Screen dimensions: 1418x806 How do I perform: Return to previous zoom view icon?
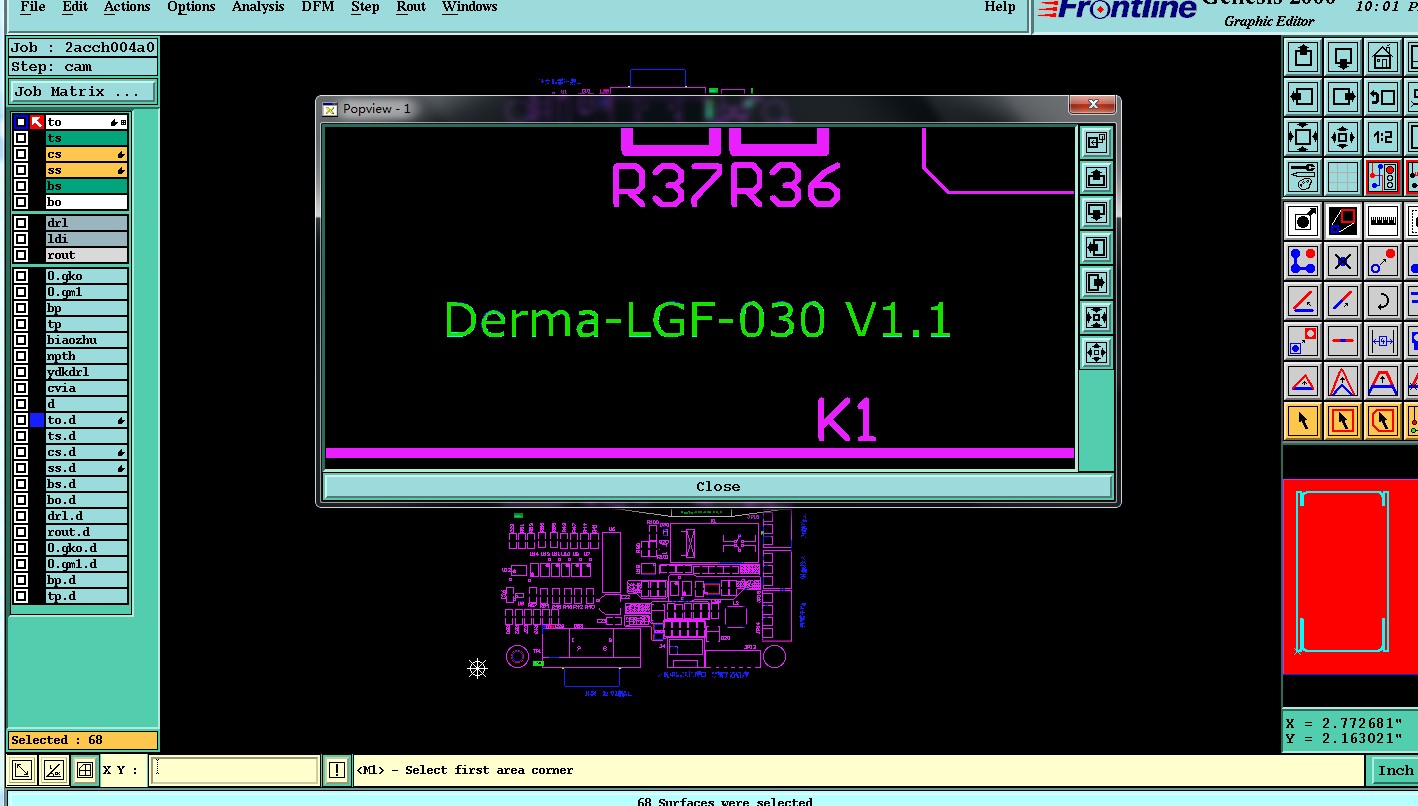click(x=1383, y=97)
